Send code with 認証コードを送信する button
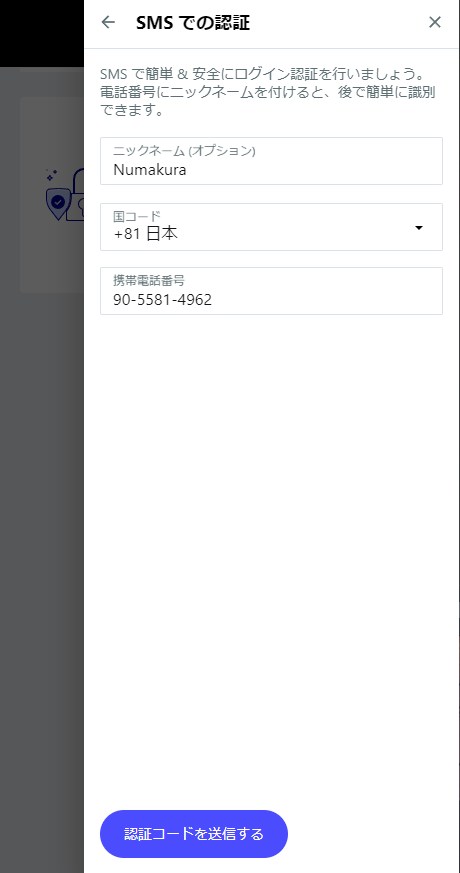 point(194,834)
